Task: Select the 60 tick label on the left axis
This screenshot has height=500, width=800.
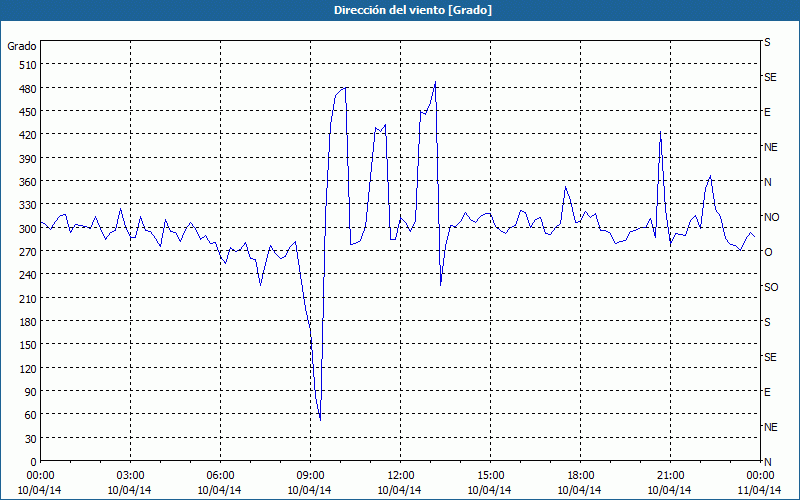Action: (x=31, y=415)
